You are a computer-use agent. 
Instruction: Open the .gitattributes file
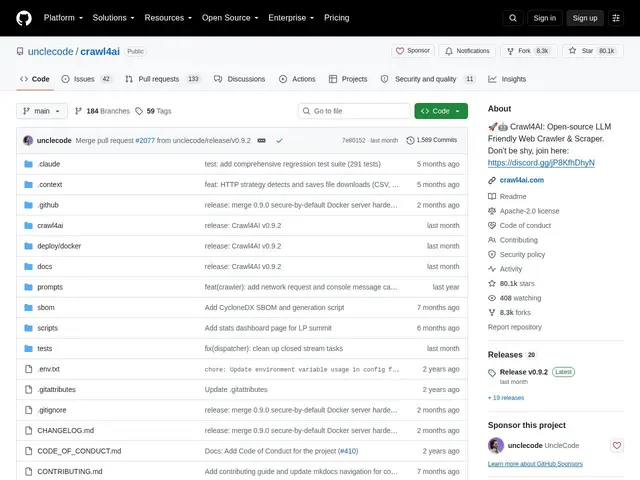(x=56, y=390)
